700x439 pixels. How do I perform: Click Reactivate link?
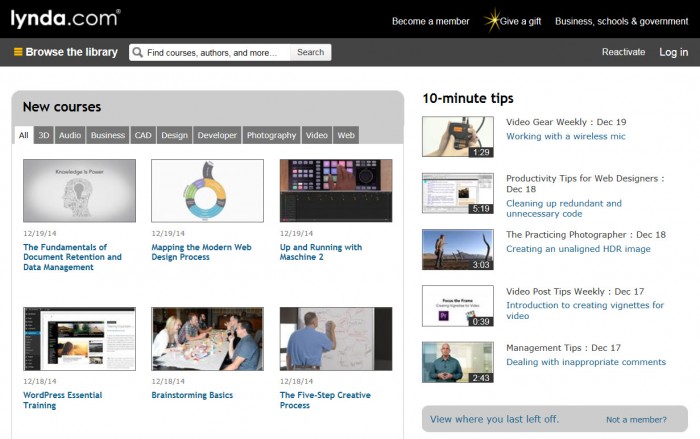point(623,52)
